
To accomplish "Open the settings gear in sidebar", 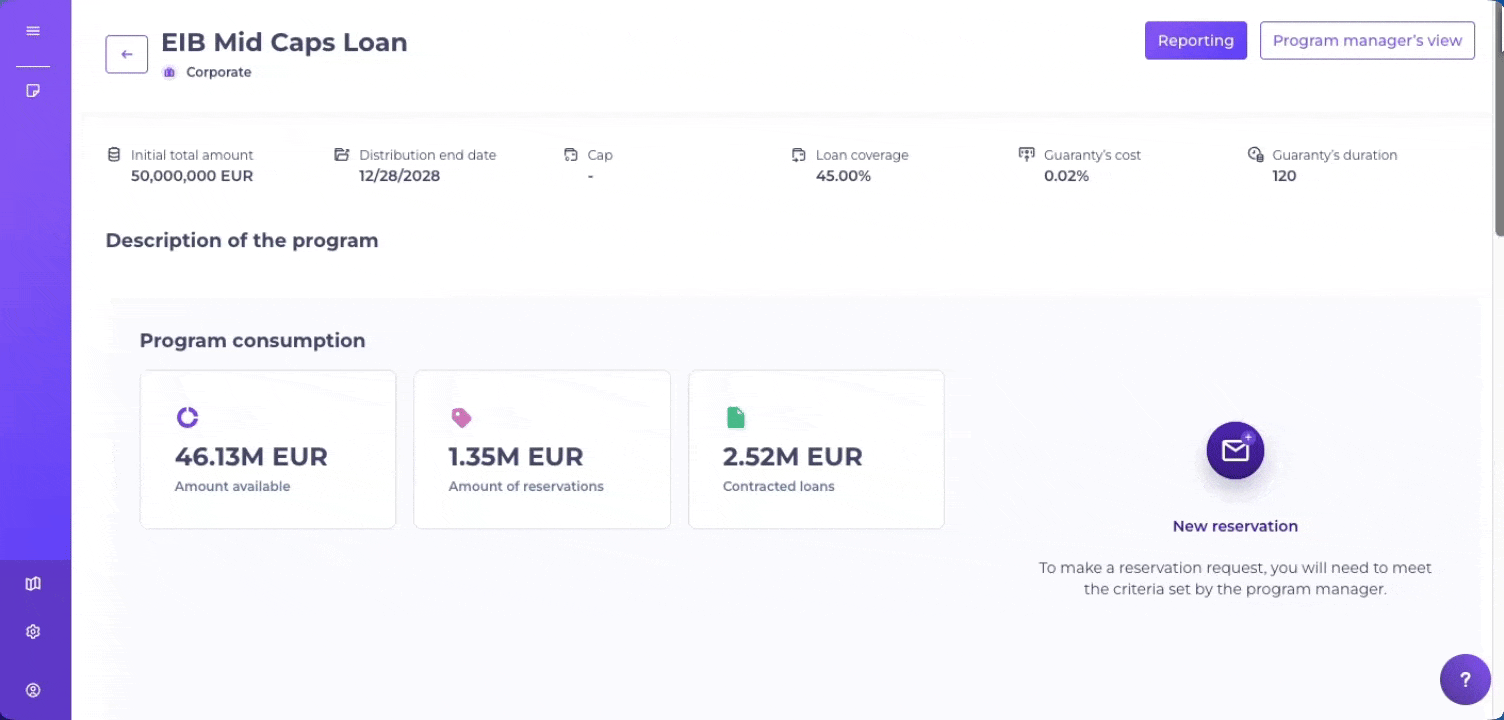I will [33, 632].
